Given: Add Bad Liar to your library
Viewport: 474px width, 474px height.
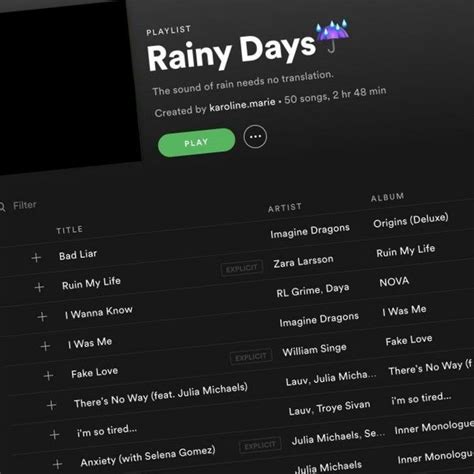Looking at the screenshot, I should point(36,257).
